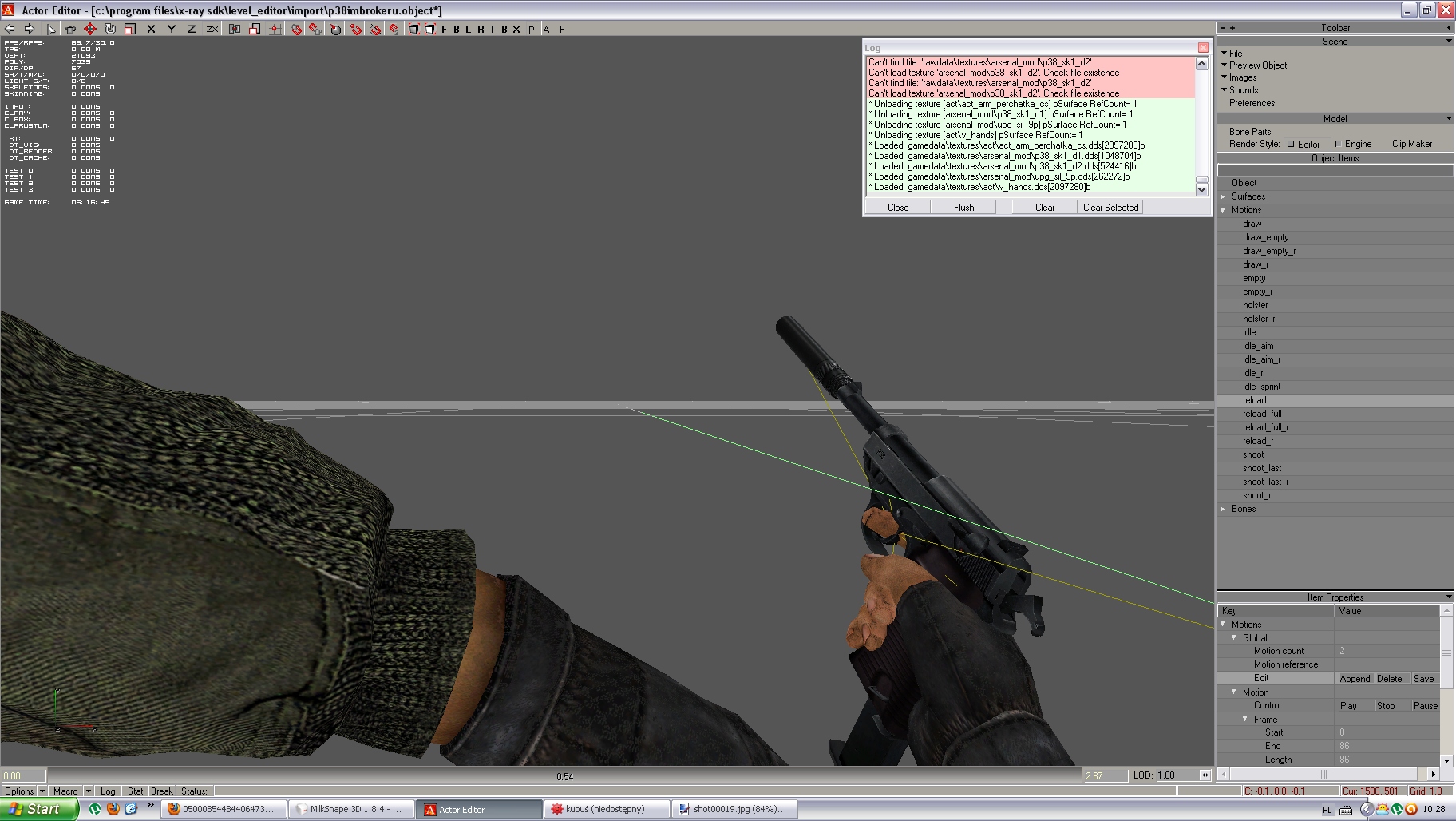Toggle the Y axis constraint
Screen dimensions: 1456x821
172,29
